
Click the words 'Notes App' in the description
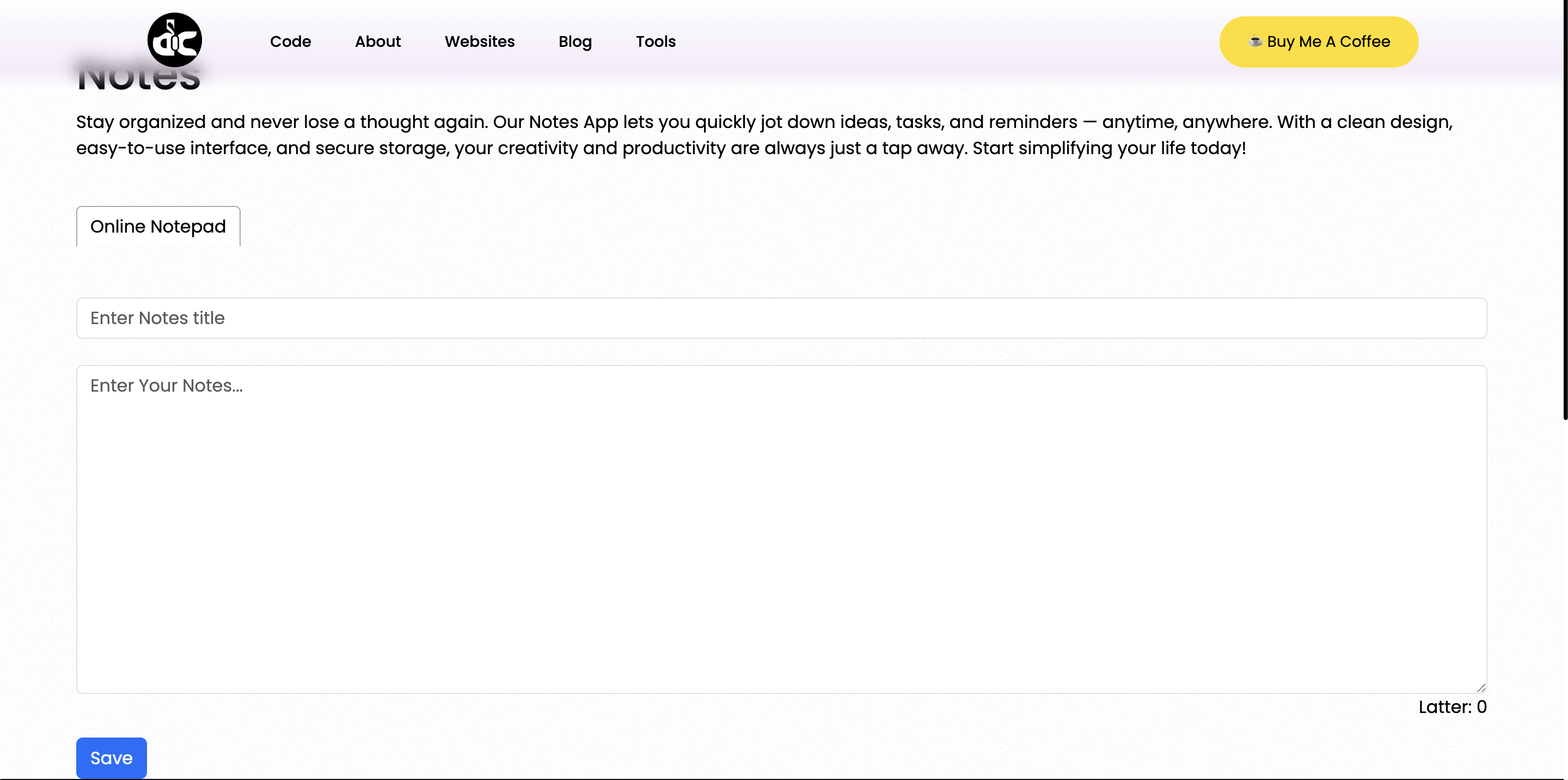tap(573, 122)
